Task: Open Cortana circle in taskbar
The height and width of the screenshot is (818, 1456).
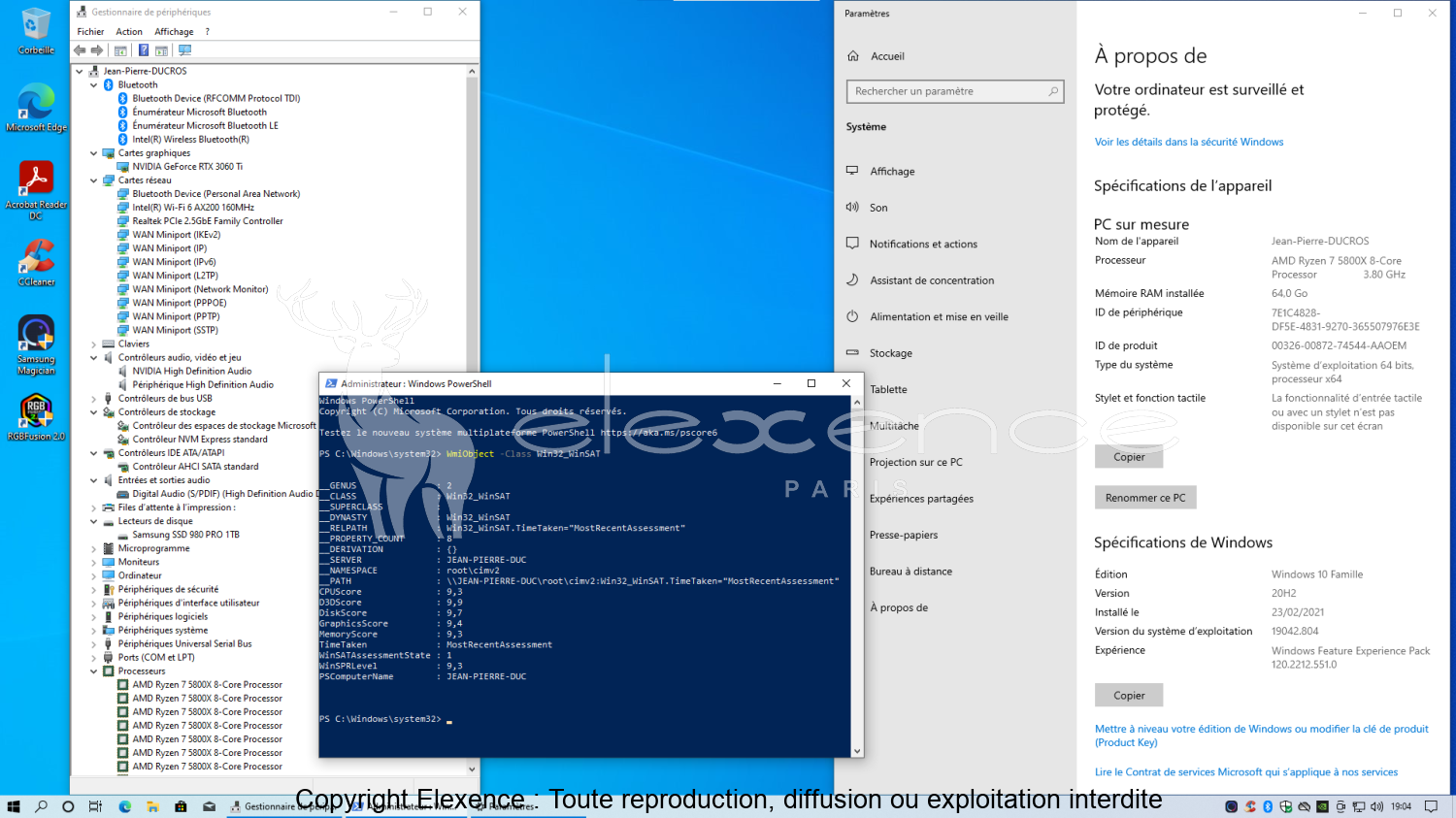Action: click(x=68, y=806)
